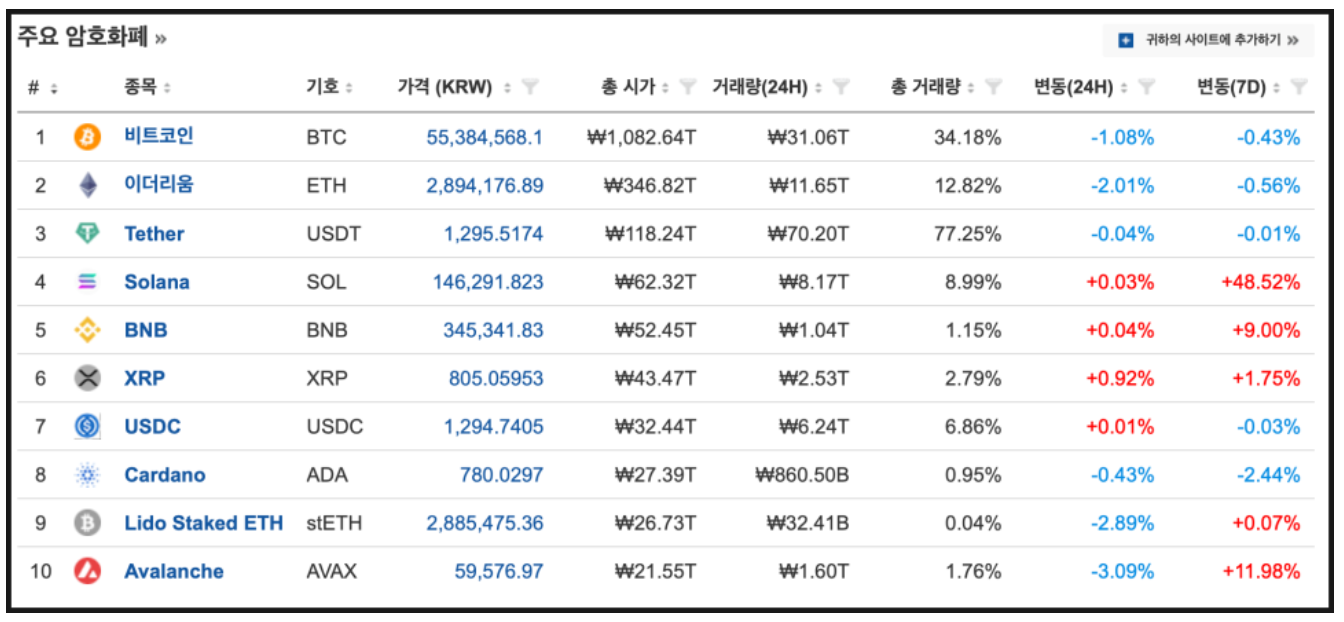Sort the table by 총 거래량 column

point(972,88)
